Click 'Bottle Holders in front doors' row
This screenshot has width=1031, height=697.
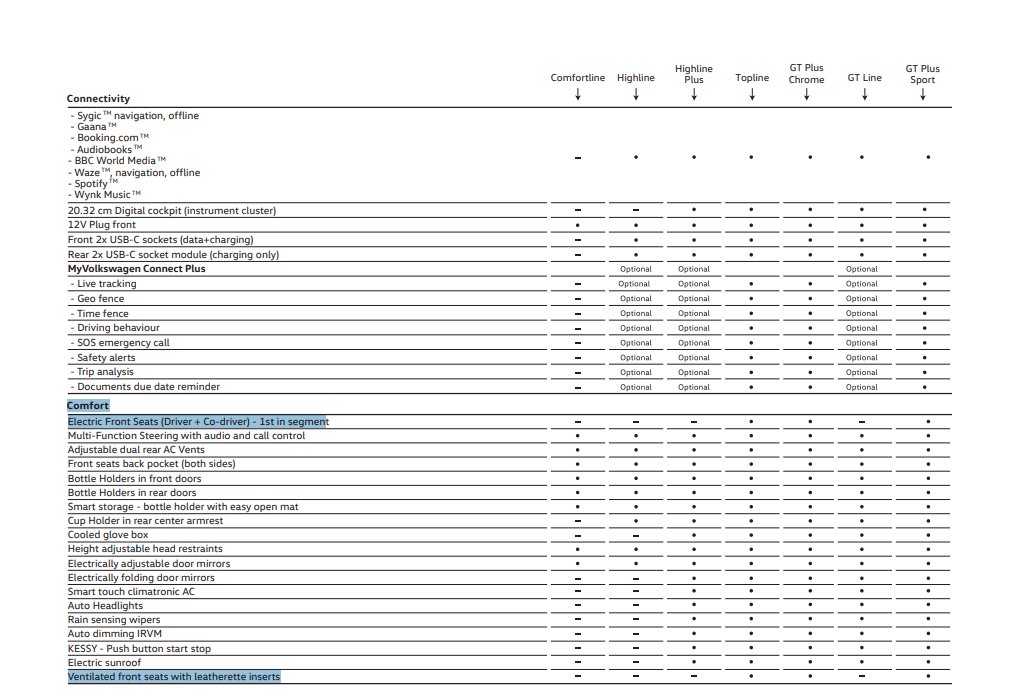coord(134,479)
